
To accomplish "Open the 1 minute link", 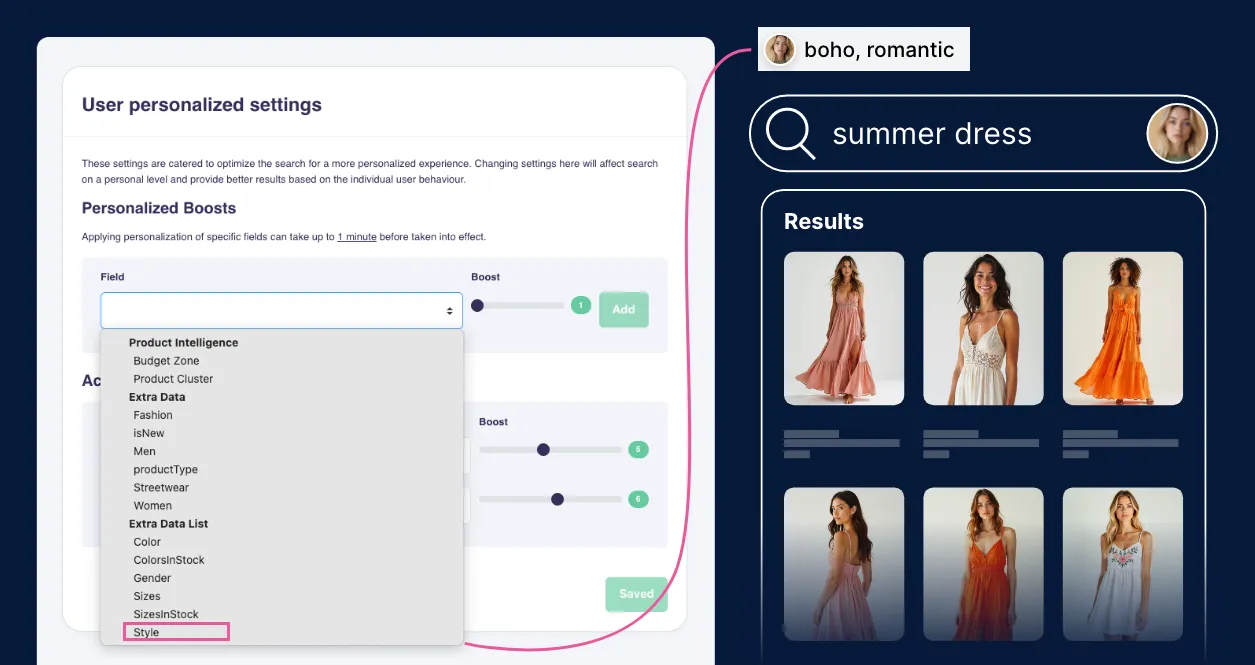I will point(357,237).
